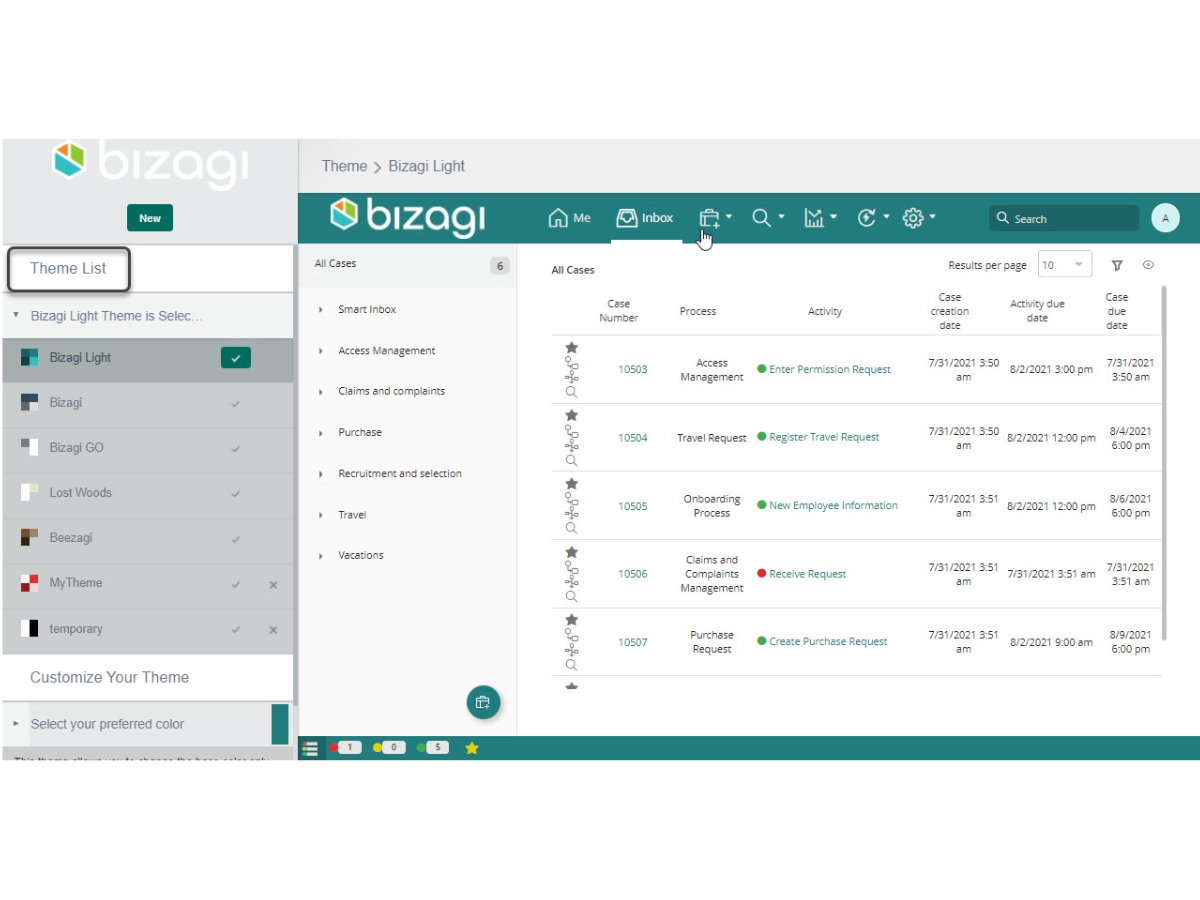Viewport: 1200px width, 900px height.
Task: Click the Bizagi GO theme color thumbnail
Action: click(x=30, y=447)
